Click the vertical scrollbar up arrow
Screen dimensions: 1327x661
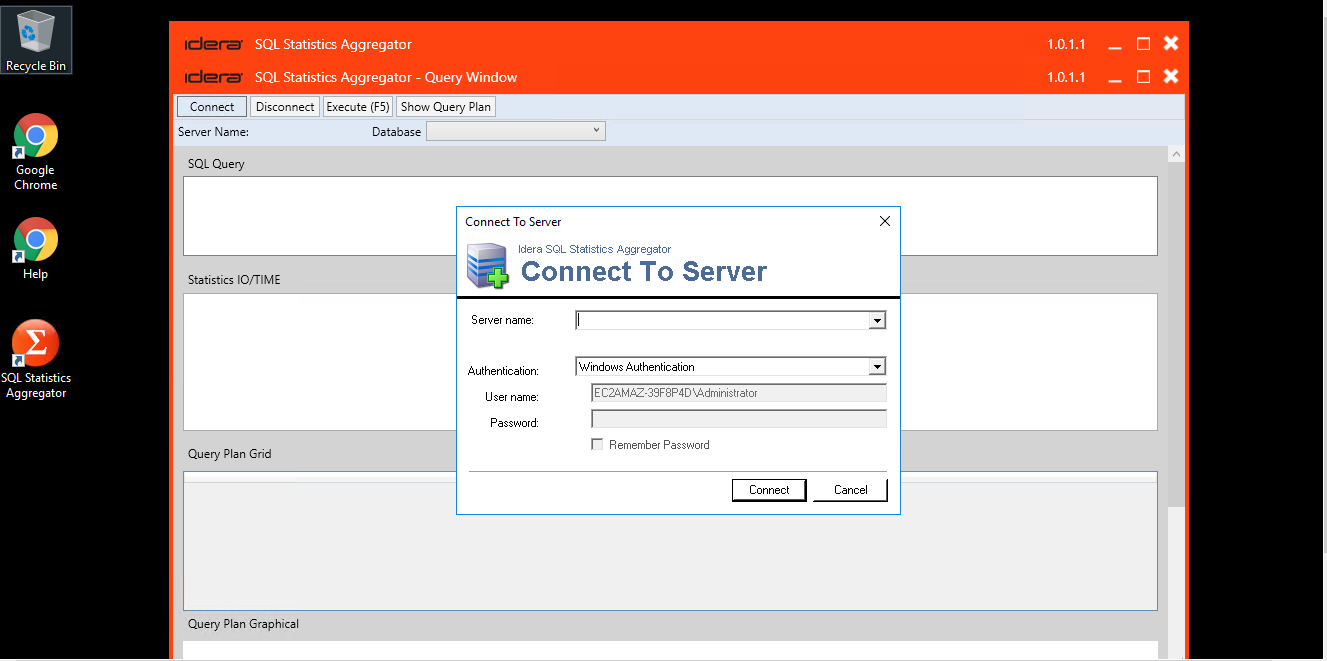[x=1176, y=155]
